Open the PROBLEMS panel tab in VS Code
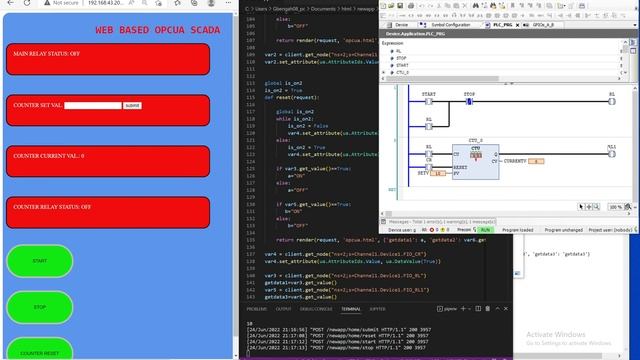This screenshot has height=360, width=640. coord(257,309)
